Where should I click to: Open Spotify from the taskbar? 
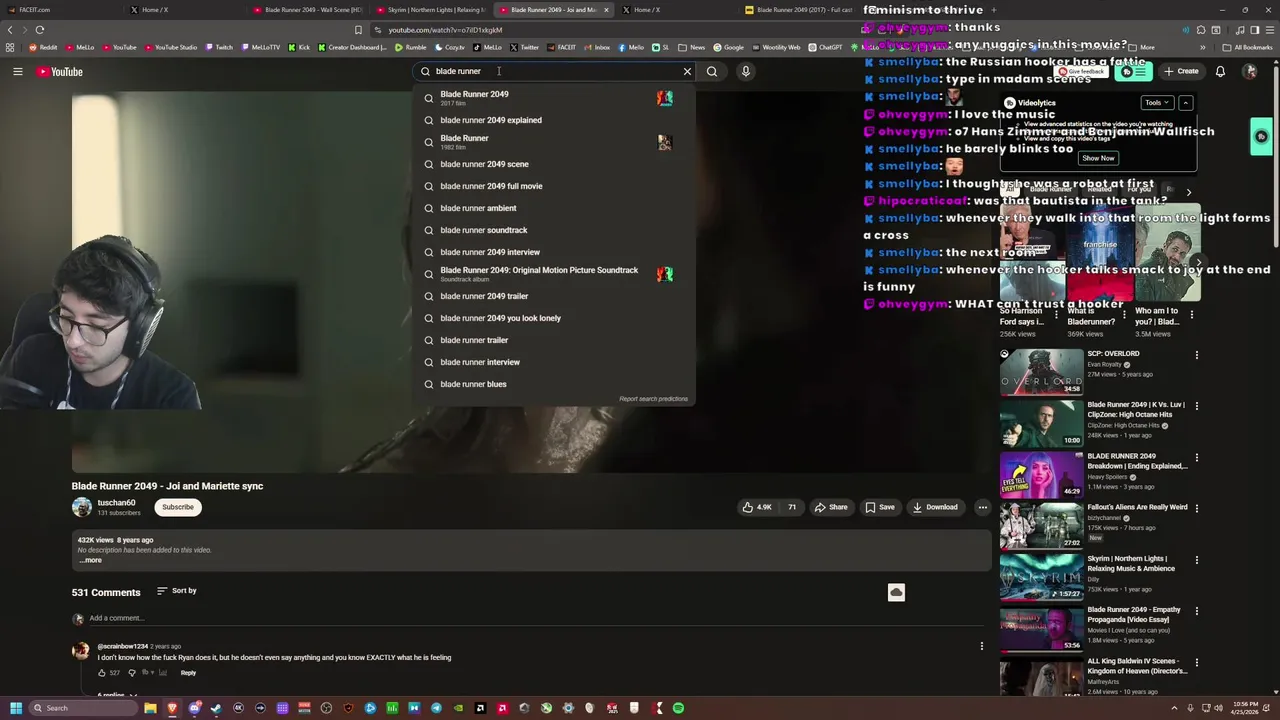click(678, 708)
